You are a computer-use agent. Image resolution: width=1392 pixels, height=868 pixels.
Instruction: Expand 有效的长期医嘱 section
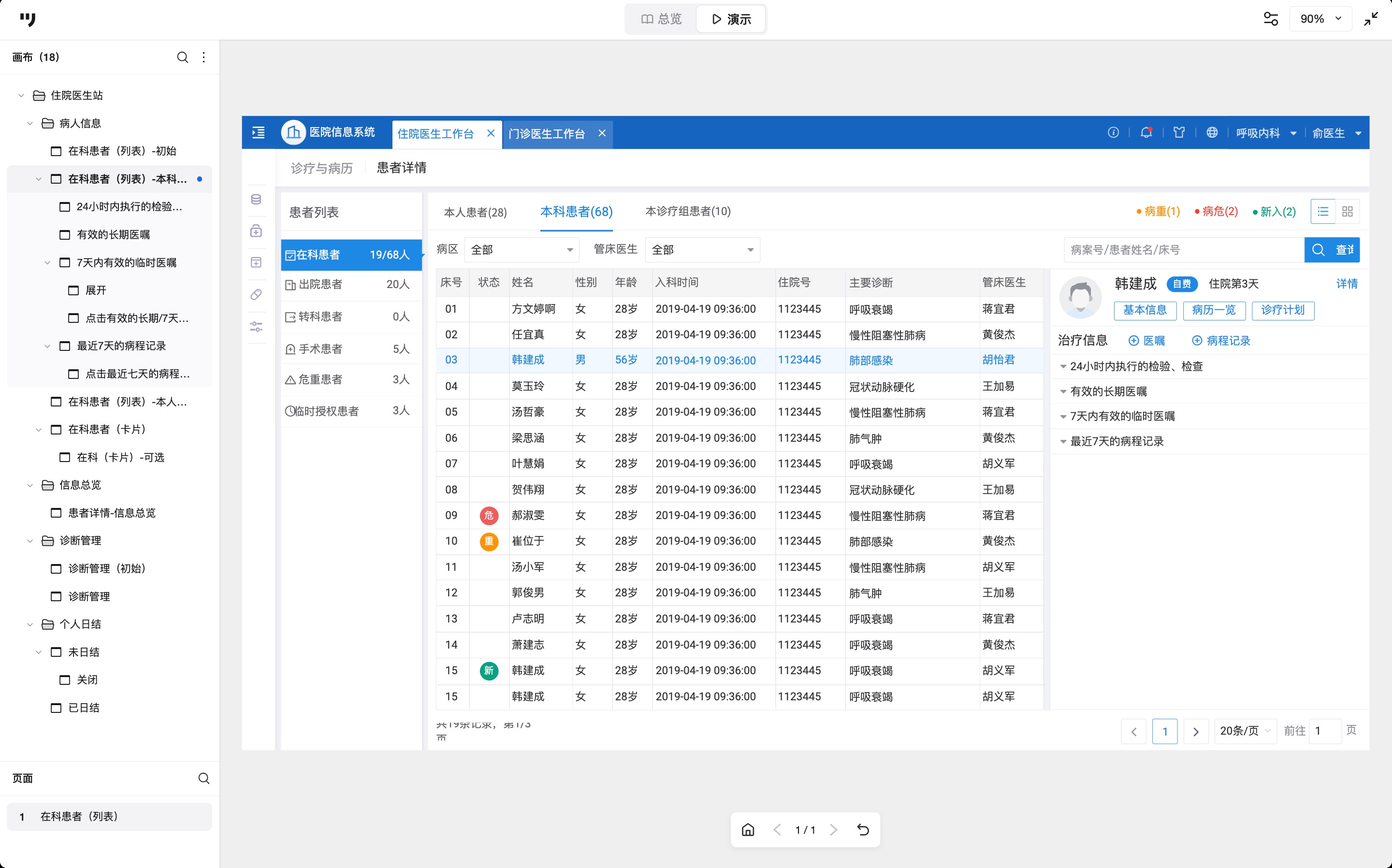[x=1108, y=391]
